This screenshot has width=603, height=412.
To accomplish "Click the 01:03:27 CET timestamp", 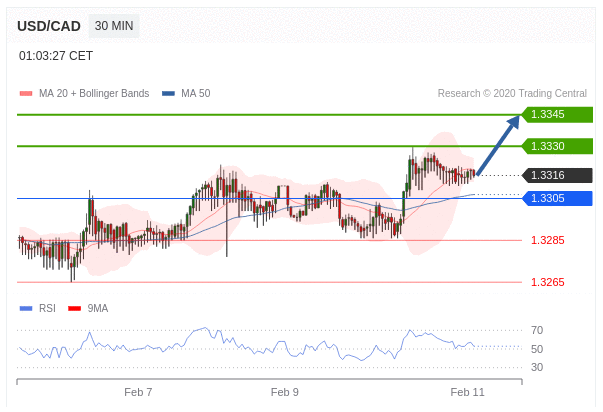I will tap(56, 56).
